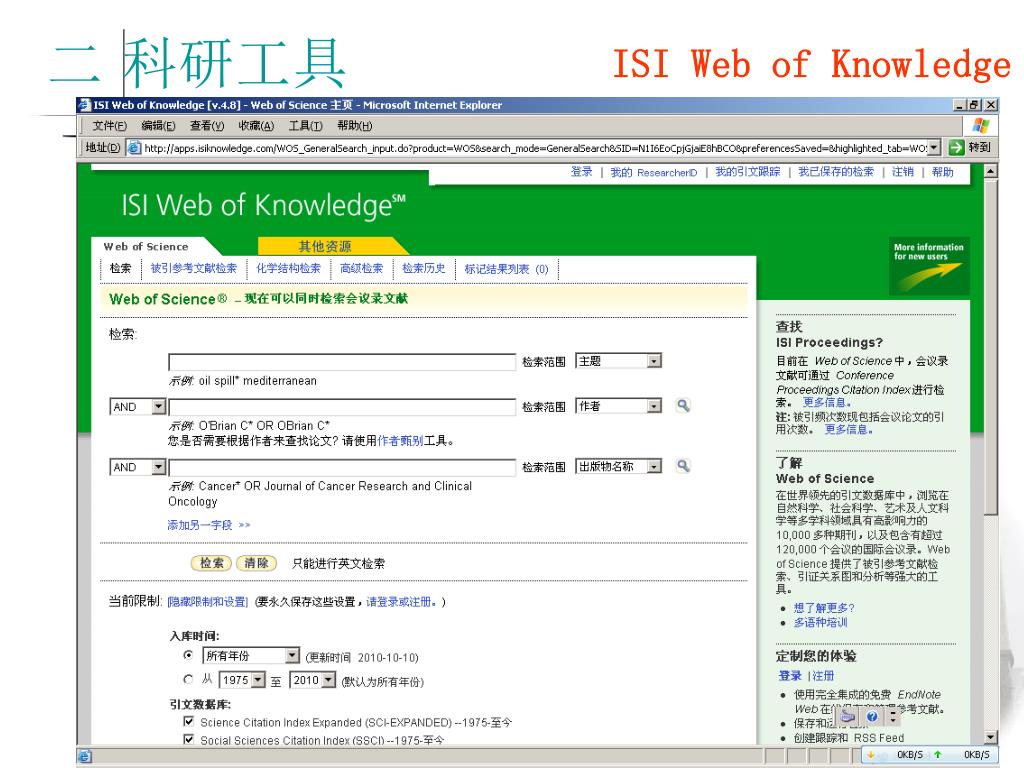The height and width of the screenshot is (768, 1024).
Task: Open the 编辑 Edit menu
Action: coord(158,125)
